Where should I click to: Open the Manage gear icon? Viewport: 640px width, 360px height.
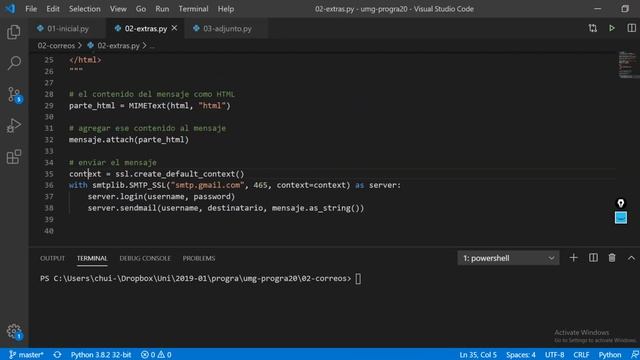(x=15, y=332)
